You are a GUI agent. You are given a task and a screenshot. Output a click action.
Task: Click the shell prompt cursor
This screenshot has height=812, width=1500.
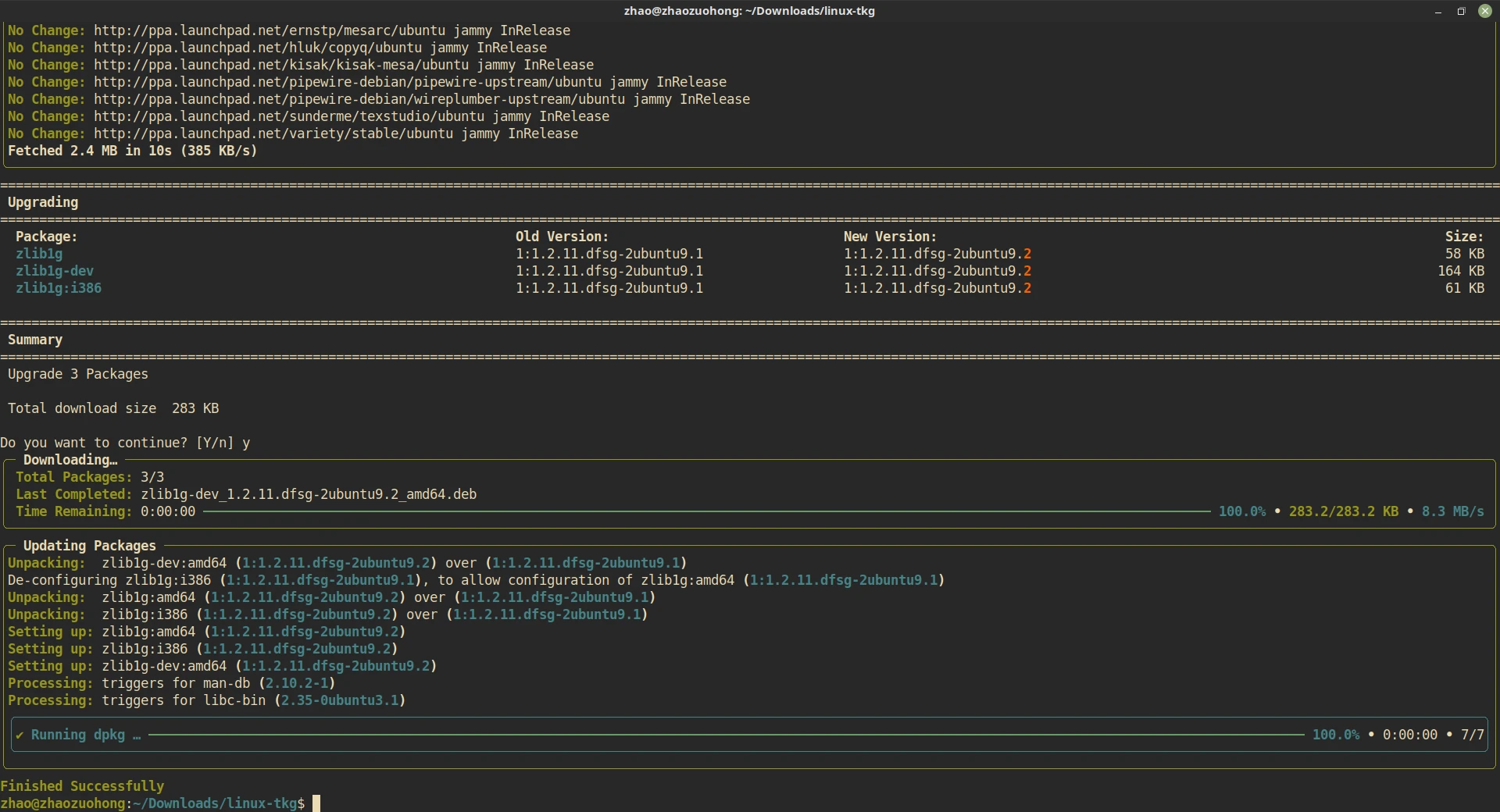[x=316, y=803]
